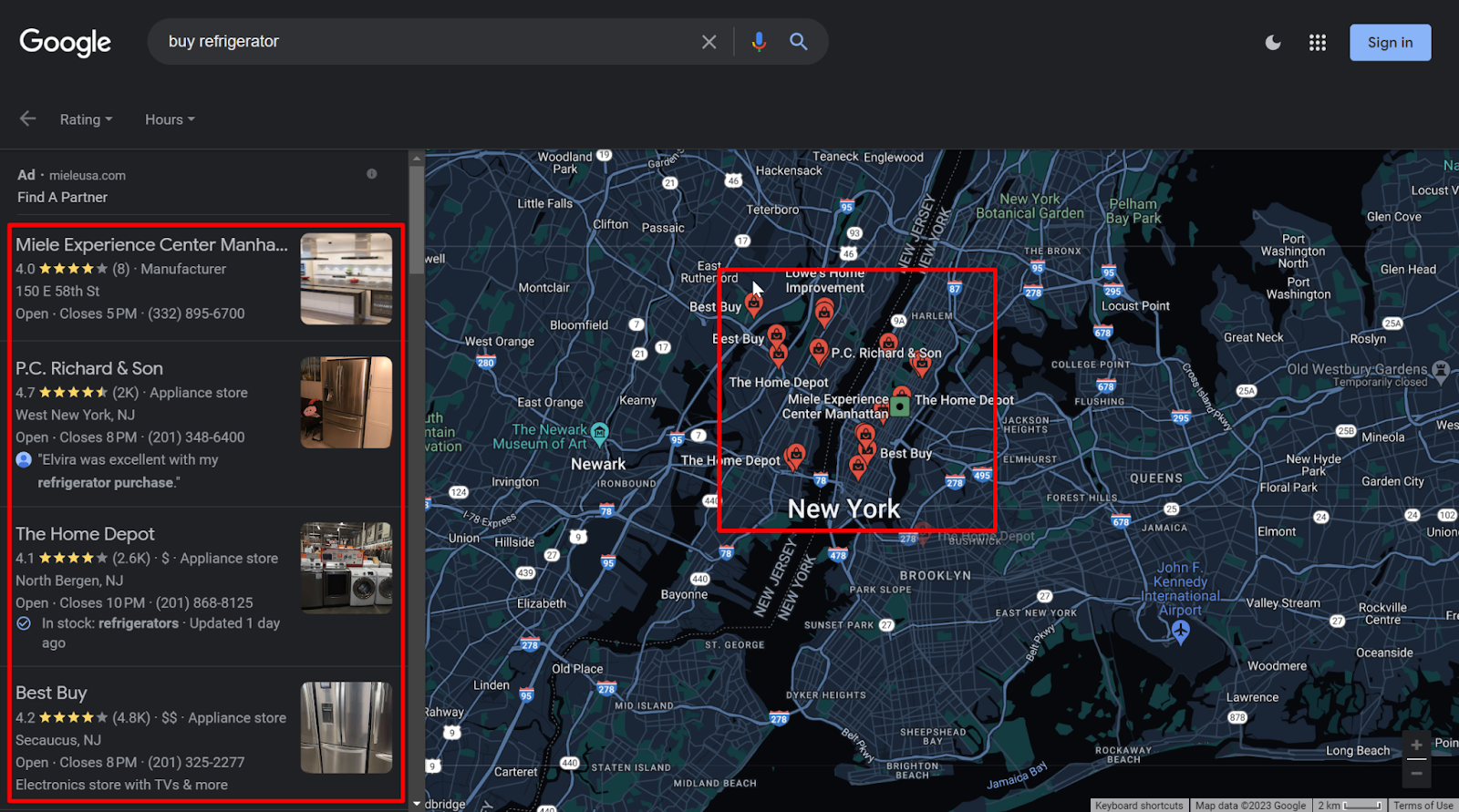Viewport: 1459px width, 812px height.
Task: Open map Terms of Use
Action: (1423, 806)
